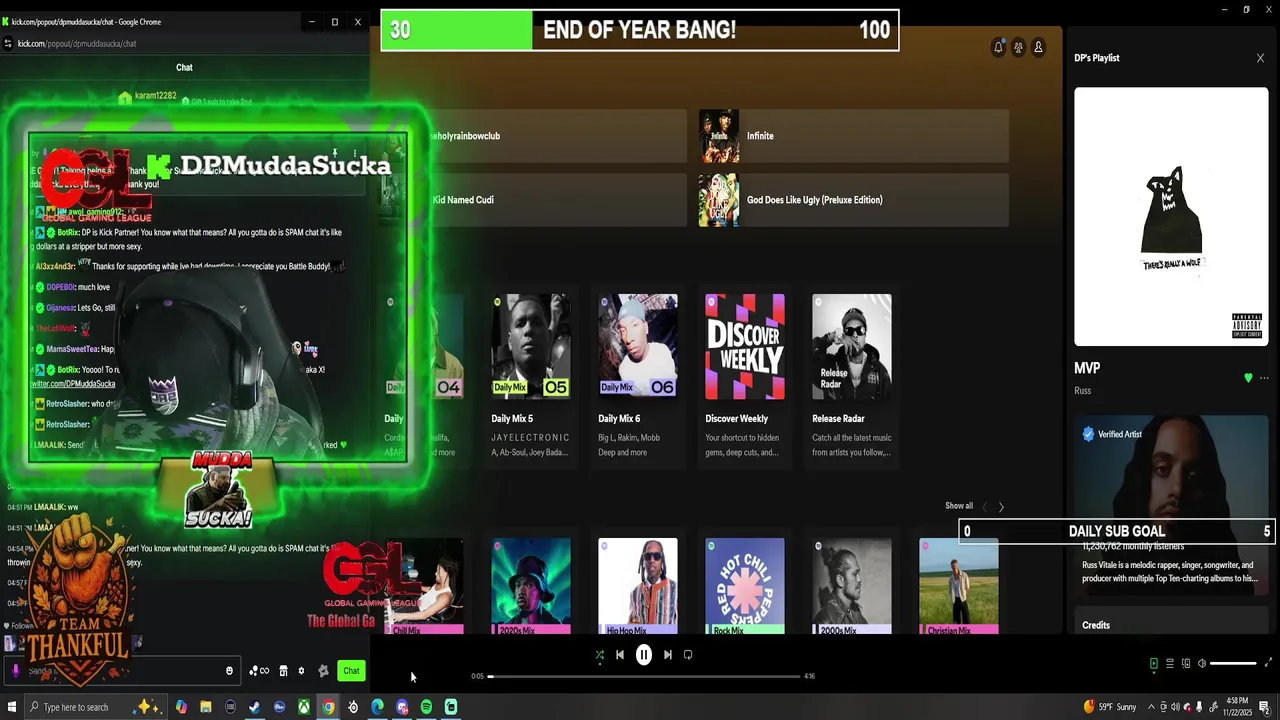Open Steam from the taskbar

click(254, 707)
